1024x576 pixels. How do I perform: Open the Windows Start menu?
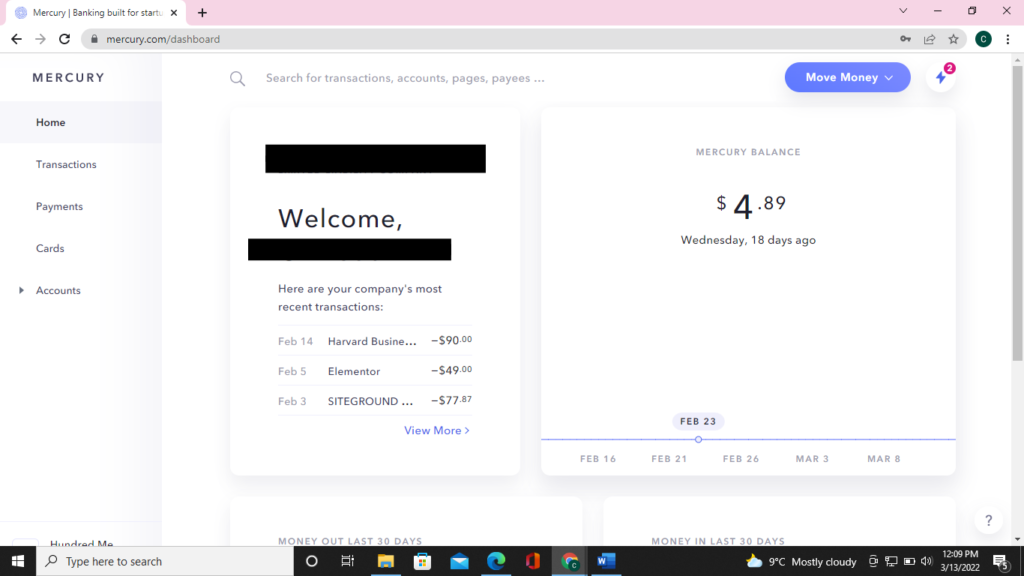coord(18,561)
